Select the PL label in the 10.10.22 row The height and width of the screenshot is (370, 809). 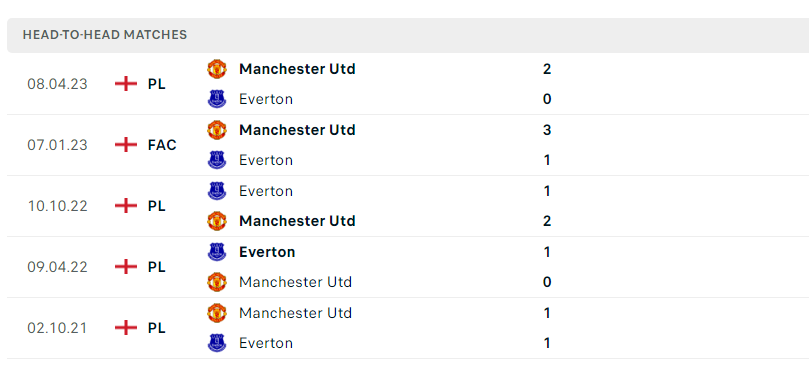156,206
